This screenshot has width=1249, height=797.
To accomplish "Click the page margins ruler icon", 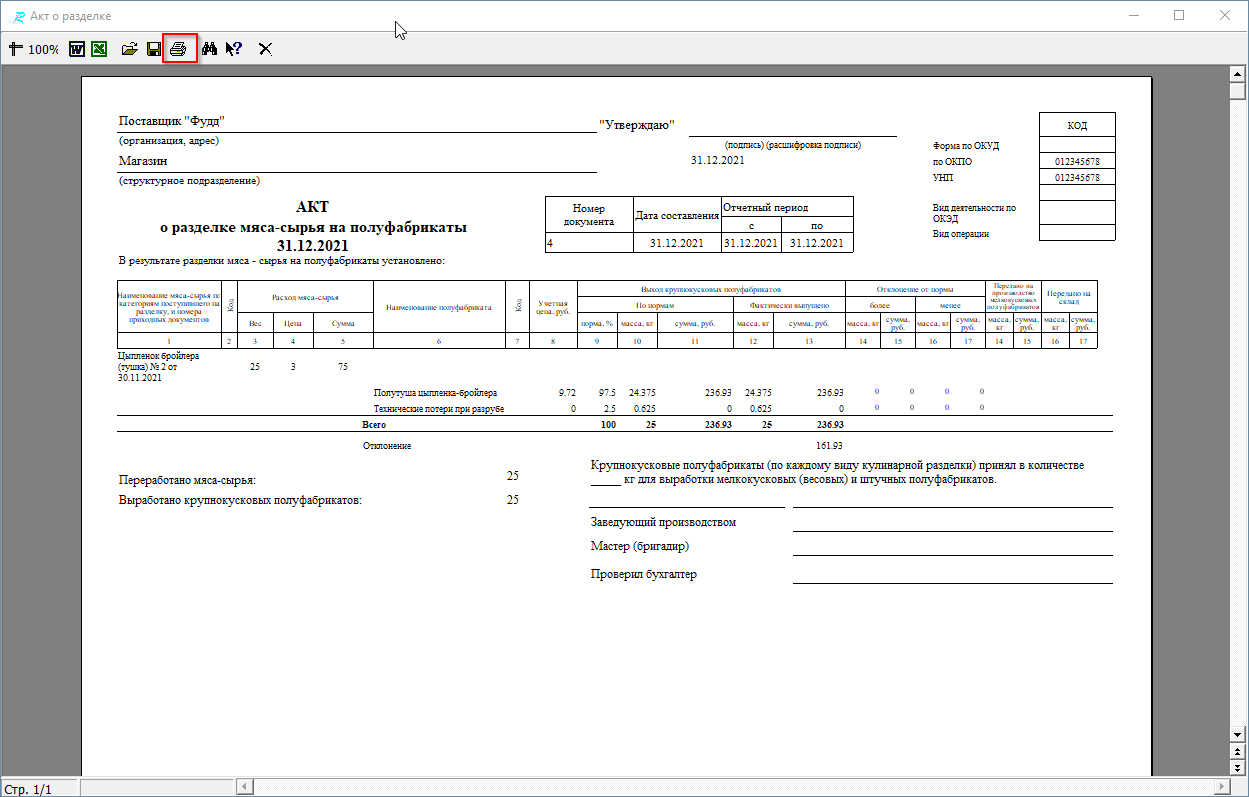I will pyautogui.click(x=15, y=48).
